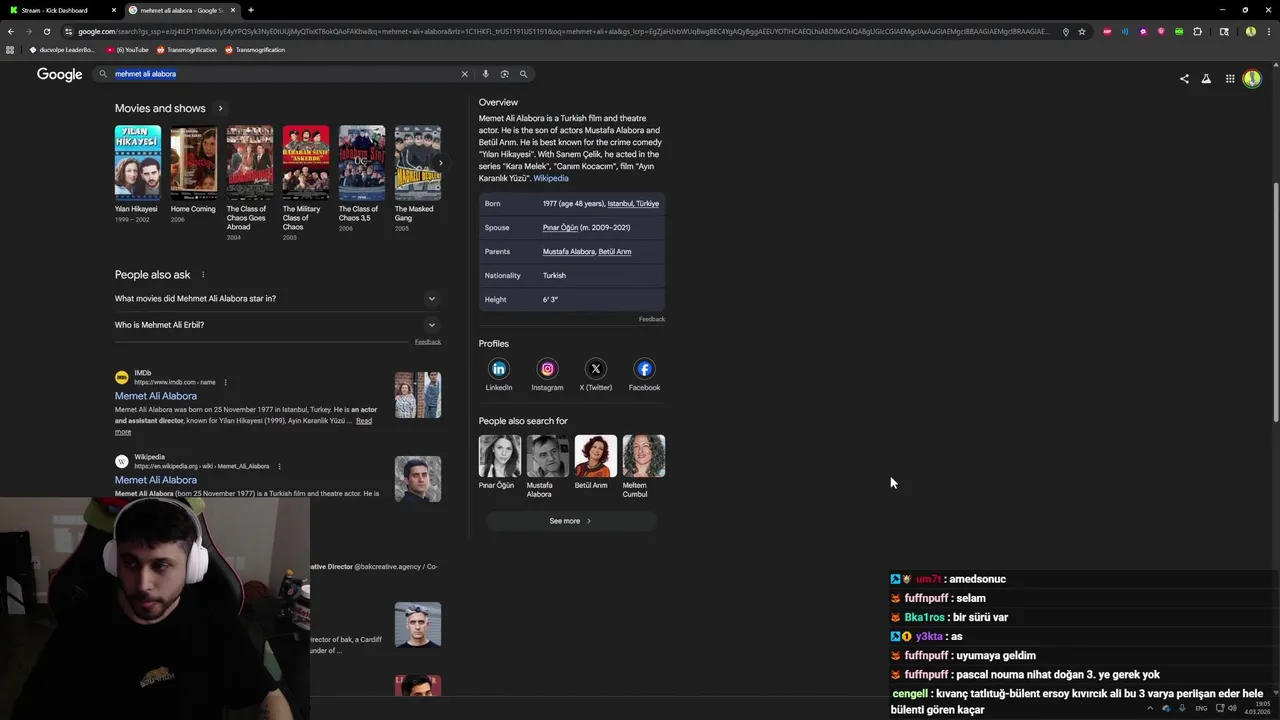Open Search Labs flask icon
The height and width of the screenshot is (720, 1280).
point(1206,79)
